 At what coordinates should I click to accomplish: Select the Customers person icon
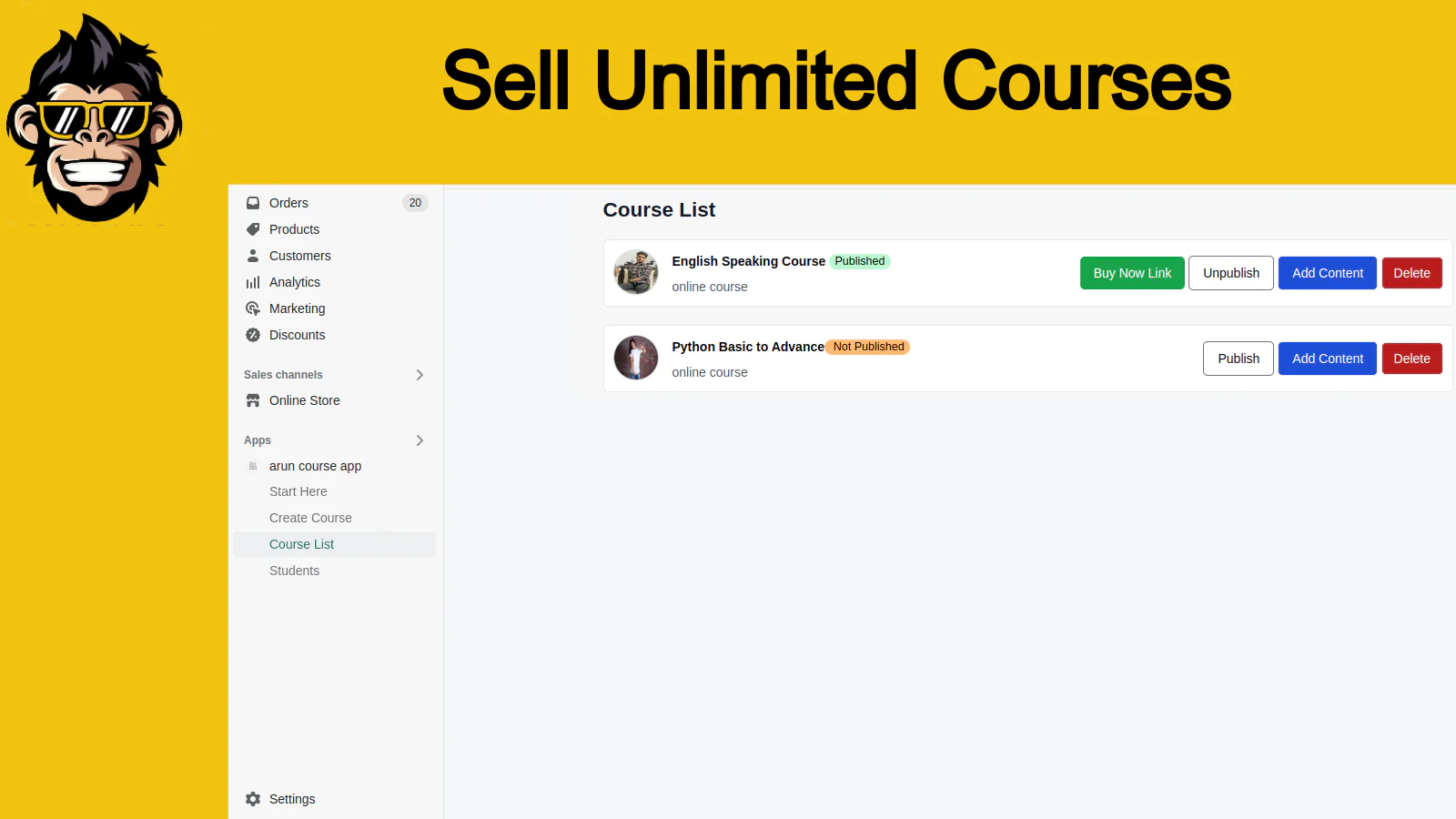(253, 256)
